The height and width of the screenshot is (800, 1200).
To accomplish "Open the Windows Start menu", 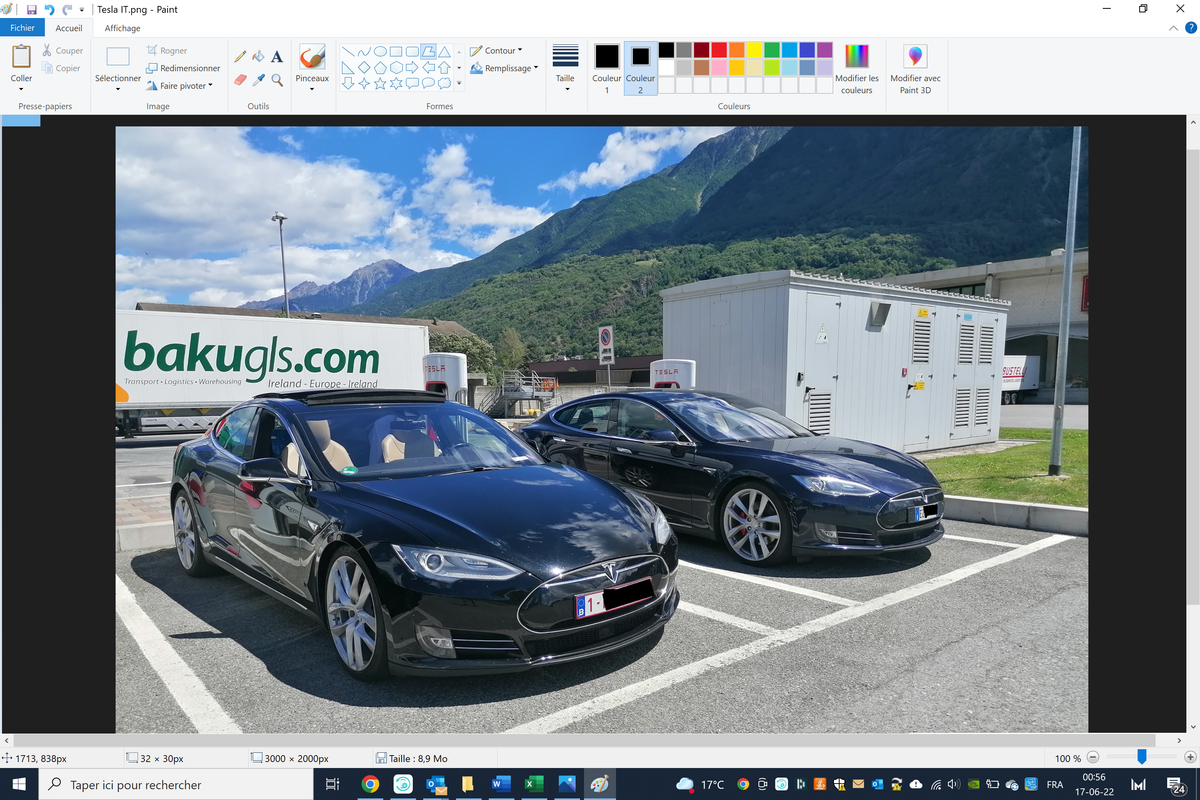I will (x=19, y=785).
